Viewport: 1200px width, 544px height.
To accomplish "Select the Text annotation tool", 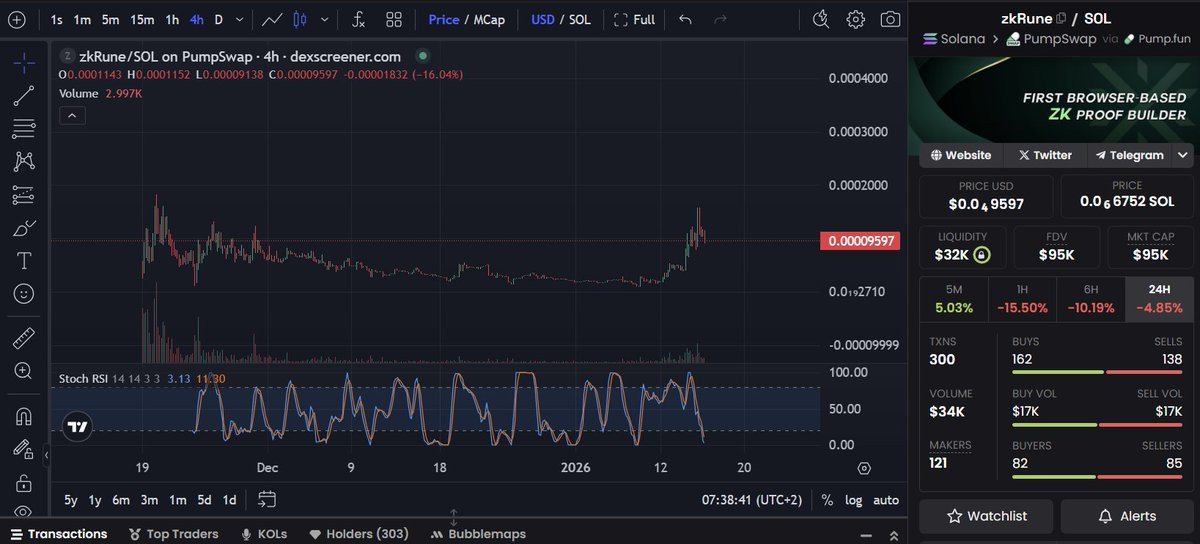I will [24, 261].
